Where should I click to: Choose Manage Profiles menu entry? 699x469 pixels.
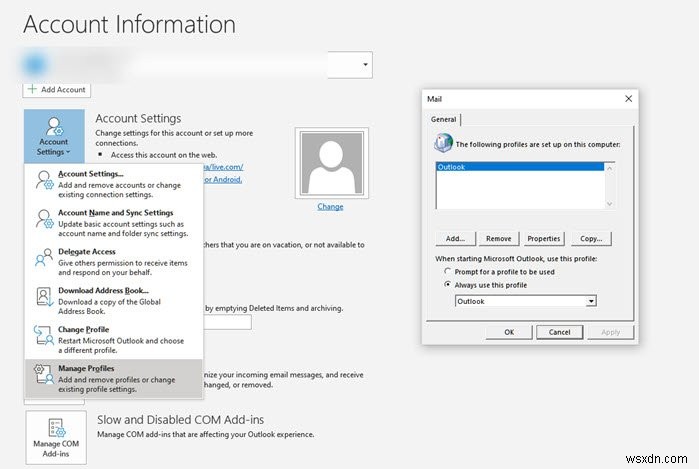tap(114, 378)
